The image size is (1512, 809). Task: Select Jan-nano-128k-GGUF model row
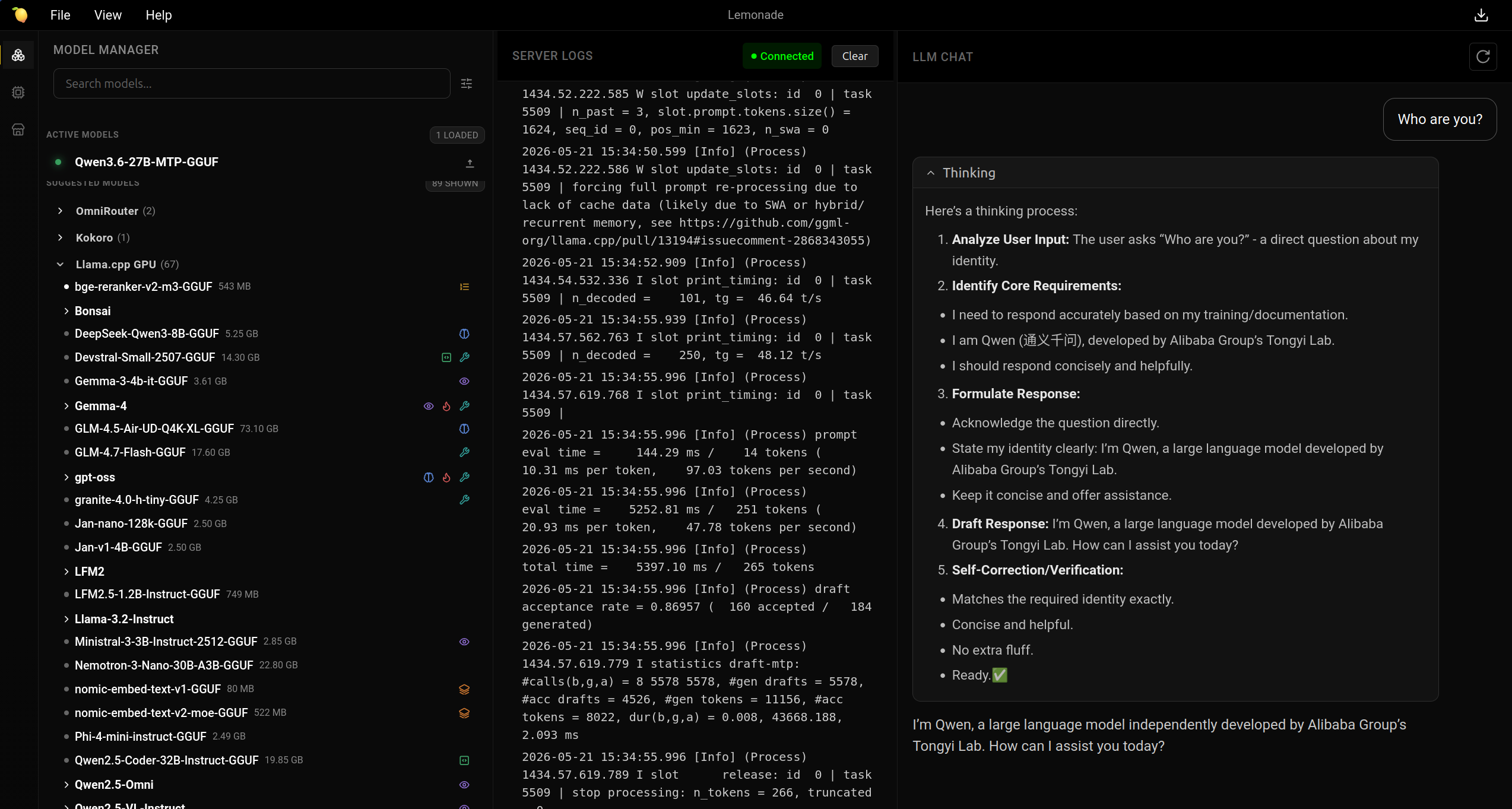(265, 524)
